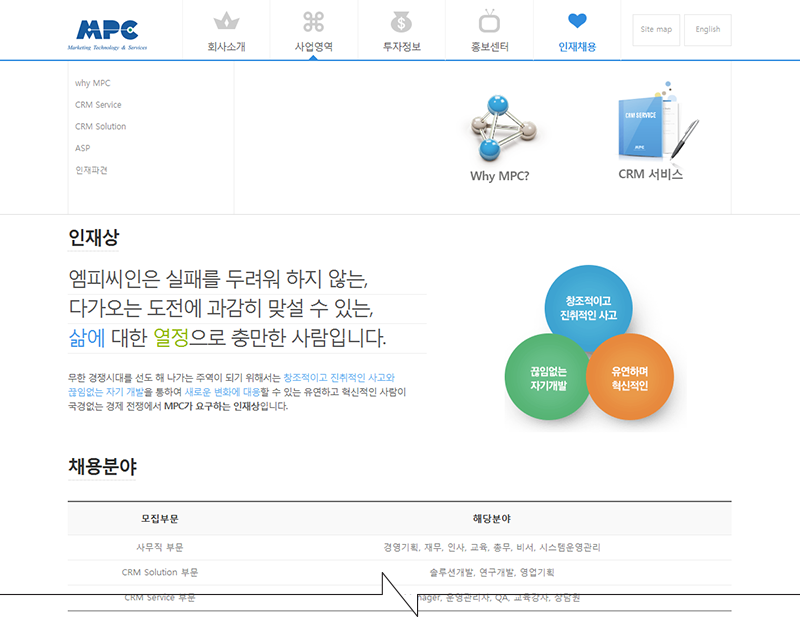The image size is (800, 617).
Task: Click the 인재상 heading
Action: point(94,237)
